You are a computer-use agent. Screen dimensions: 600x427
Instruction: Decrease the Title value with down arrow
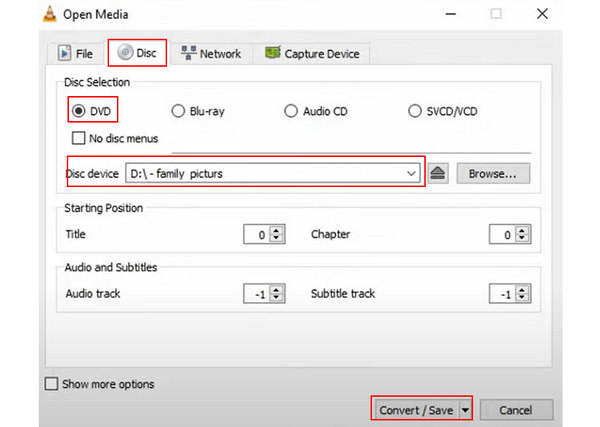click(x=276, y=238)
